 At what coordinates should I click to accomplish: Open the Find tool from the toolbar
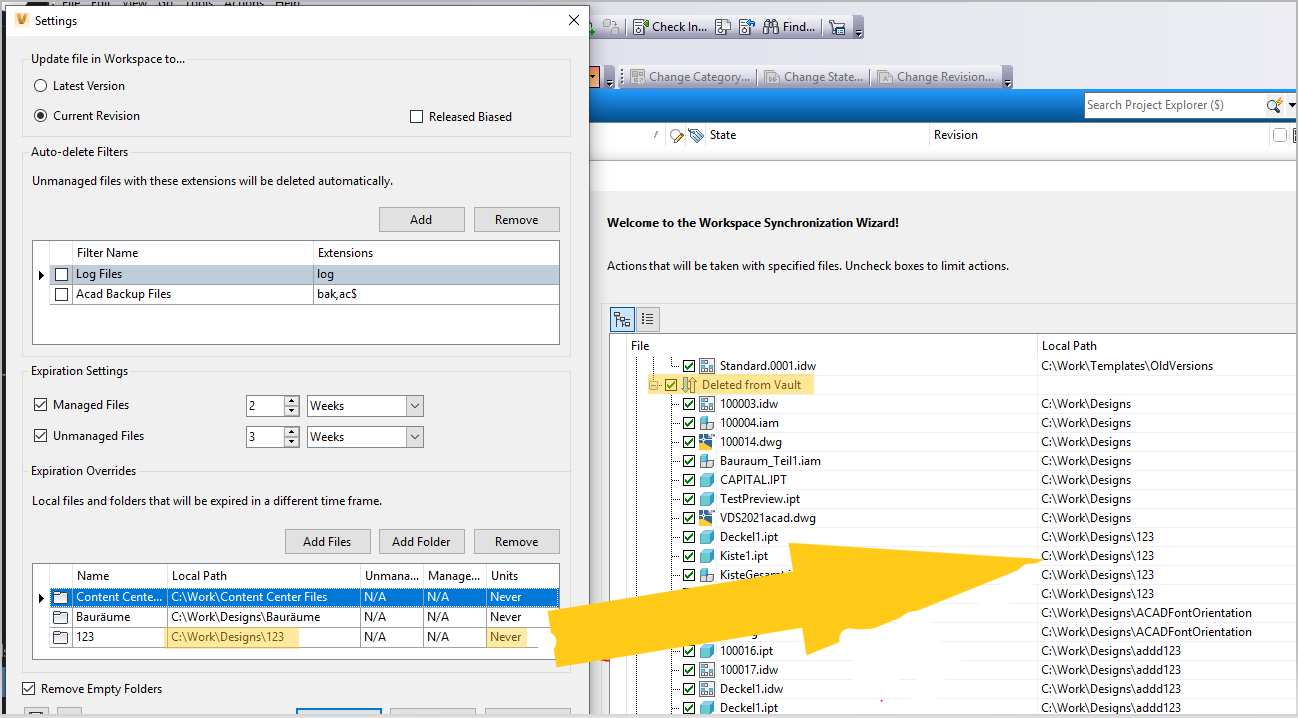click(789, 27)
